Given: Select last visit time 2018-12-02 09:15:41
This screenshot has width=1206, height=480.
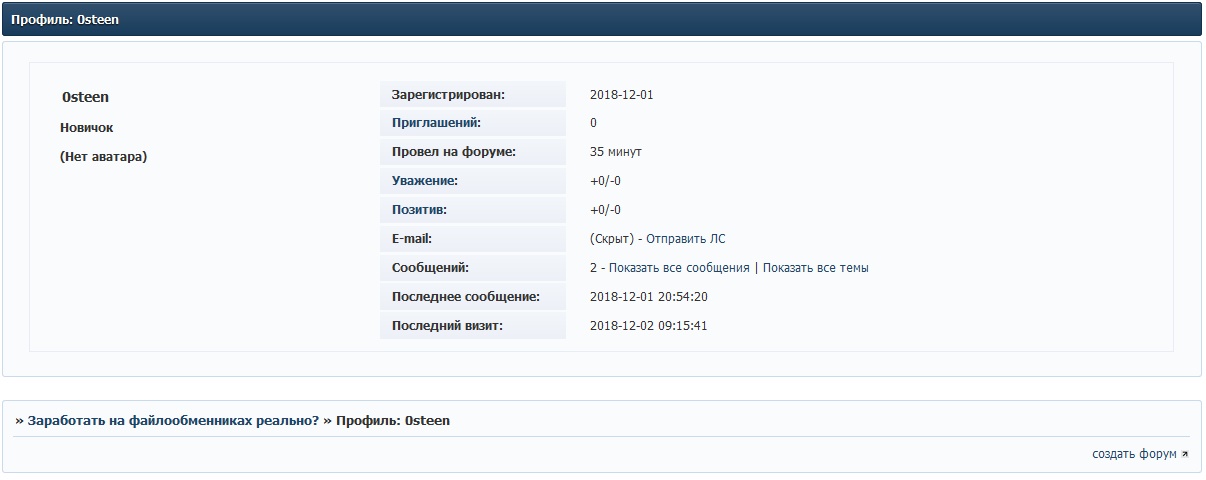Looking at the screenshot, I should [649, 326].
